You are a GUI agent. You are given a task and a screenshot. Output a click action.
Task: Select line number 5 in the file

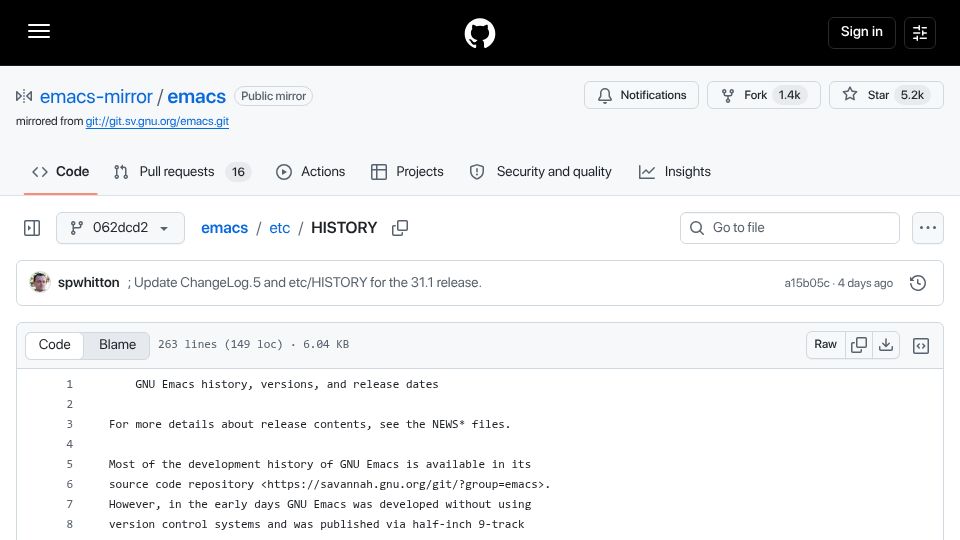69,465
